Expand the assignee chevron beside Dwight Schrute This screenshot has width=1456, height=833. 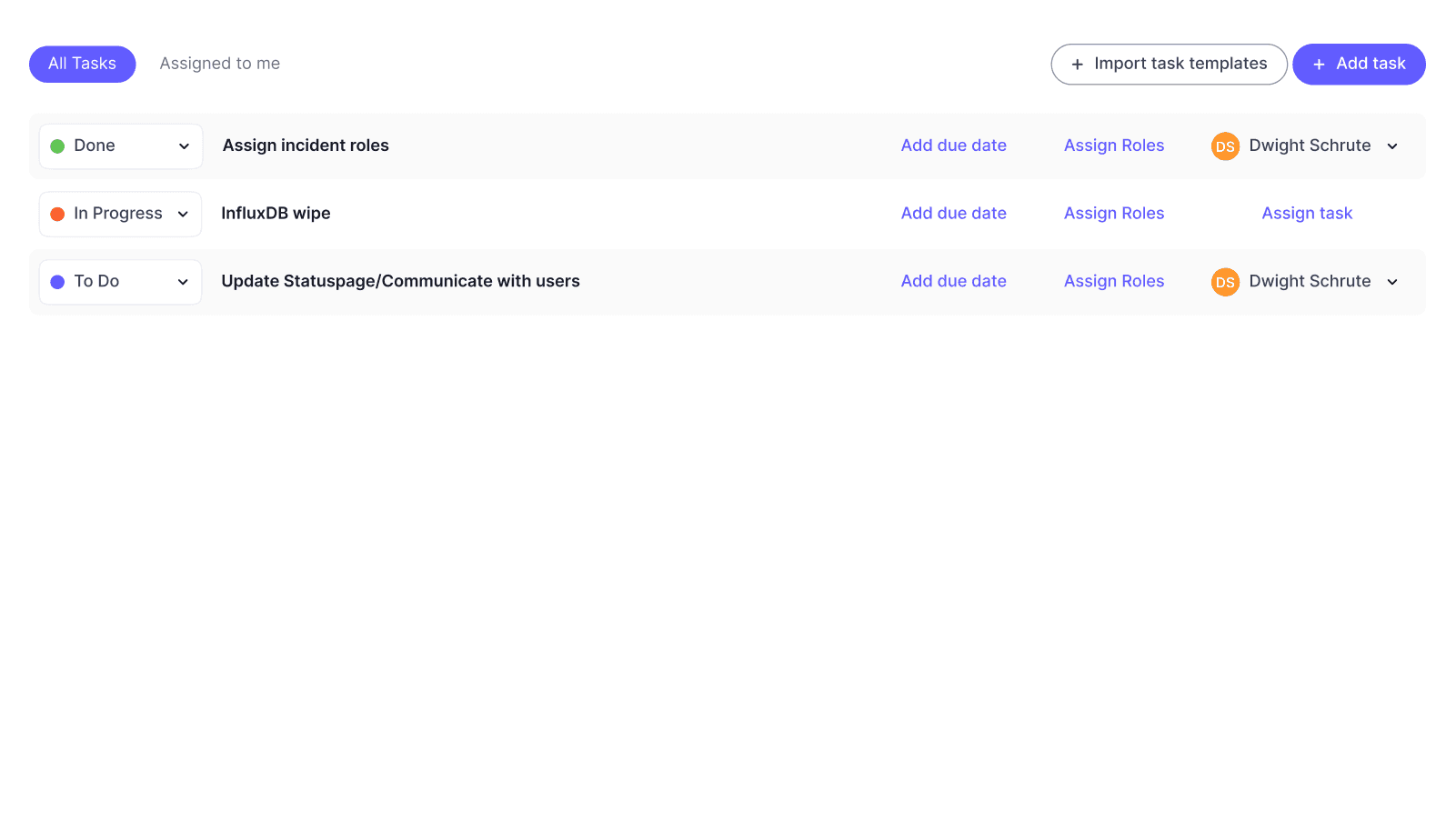click(x=1392, y=146)
